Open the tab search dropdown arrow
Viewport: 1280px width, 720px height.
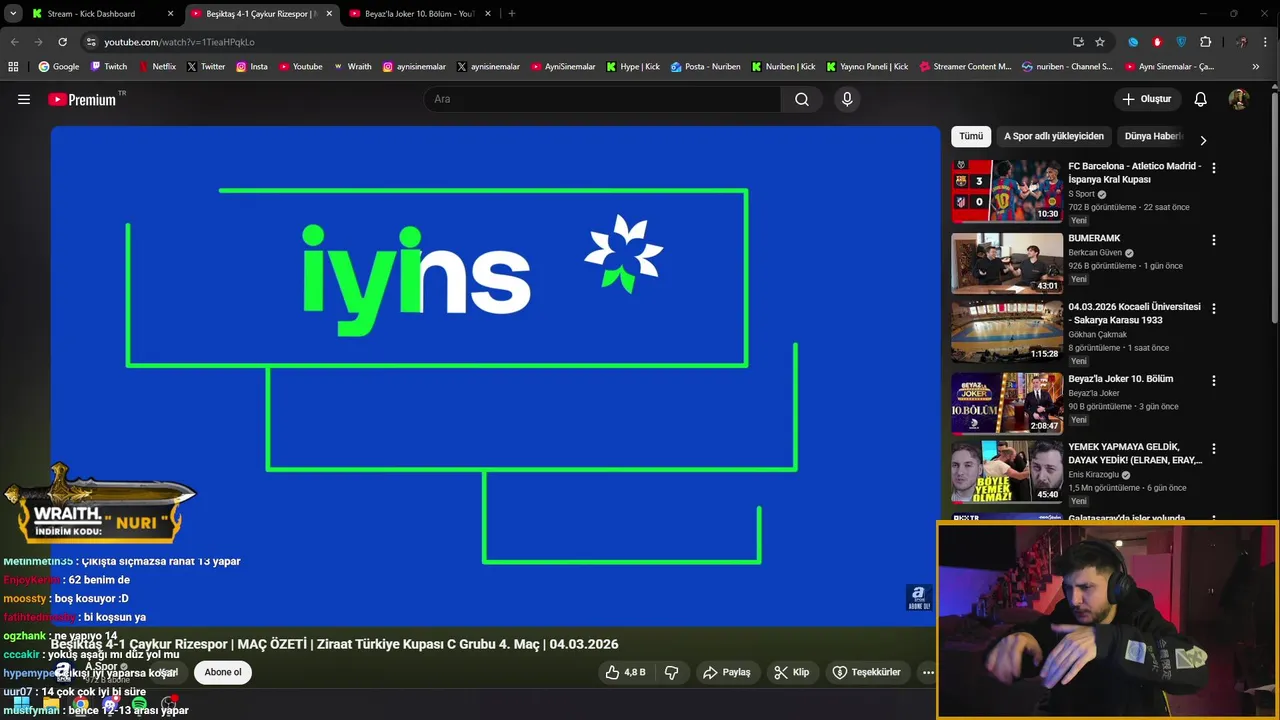tap(13, 14)
